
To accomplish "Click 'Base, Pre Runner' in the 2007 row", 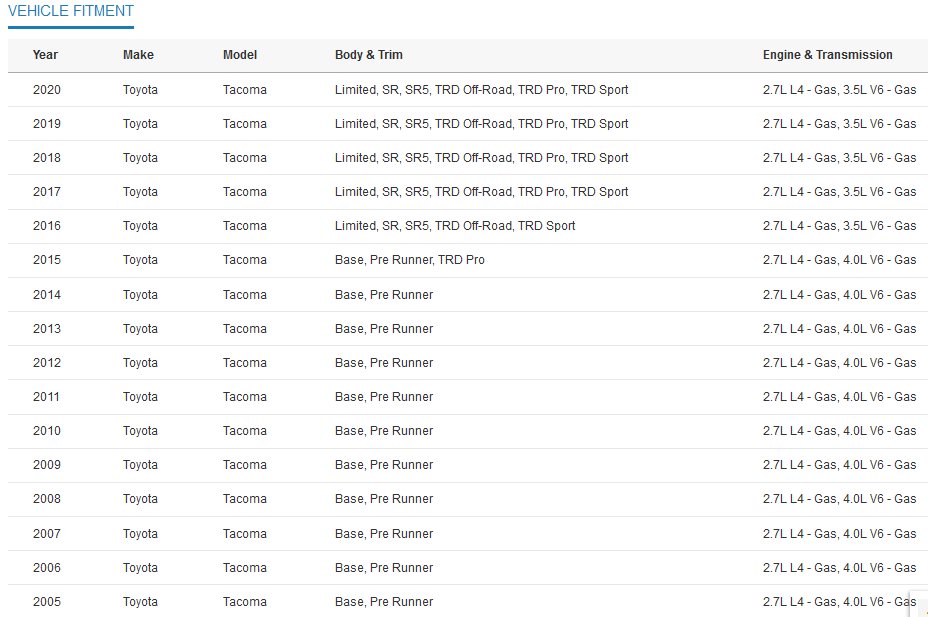I will [x=384, y=534].
